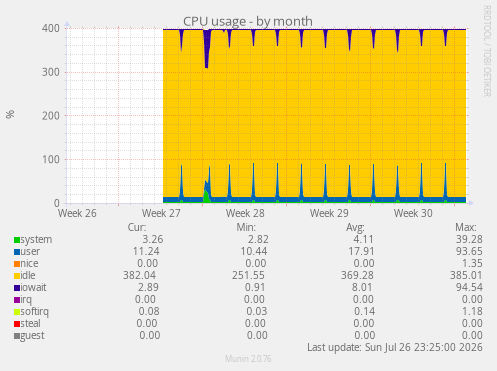Click idle current value 382.04
The width and height of the screenshot is (497, 371).
pos(139,276)
